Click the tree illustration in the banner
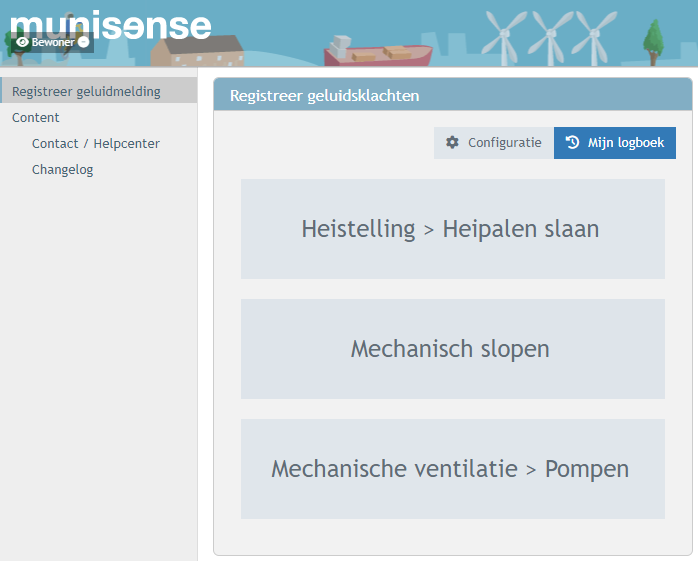 coord(655,38)
